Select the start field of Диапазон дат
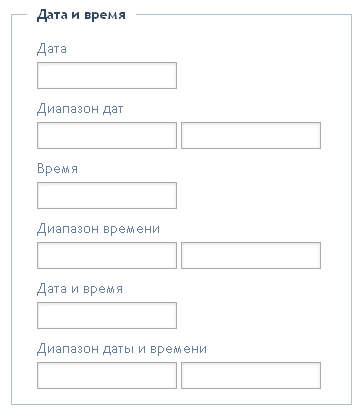Screen dimensions: 364x416 (107, 135)
